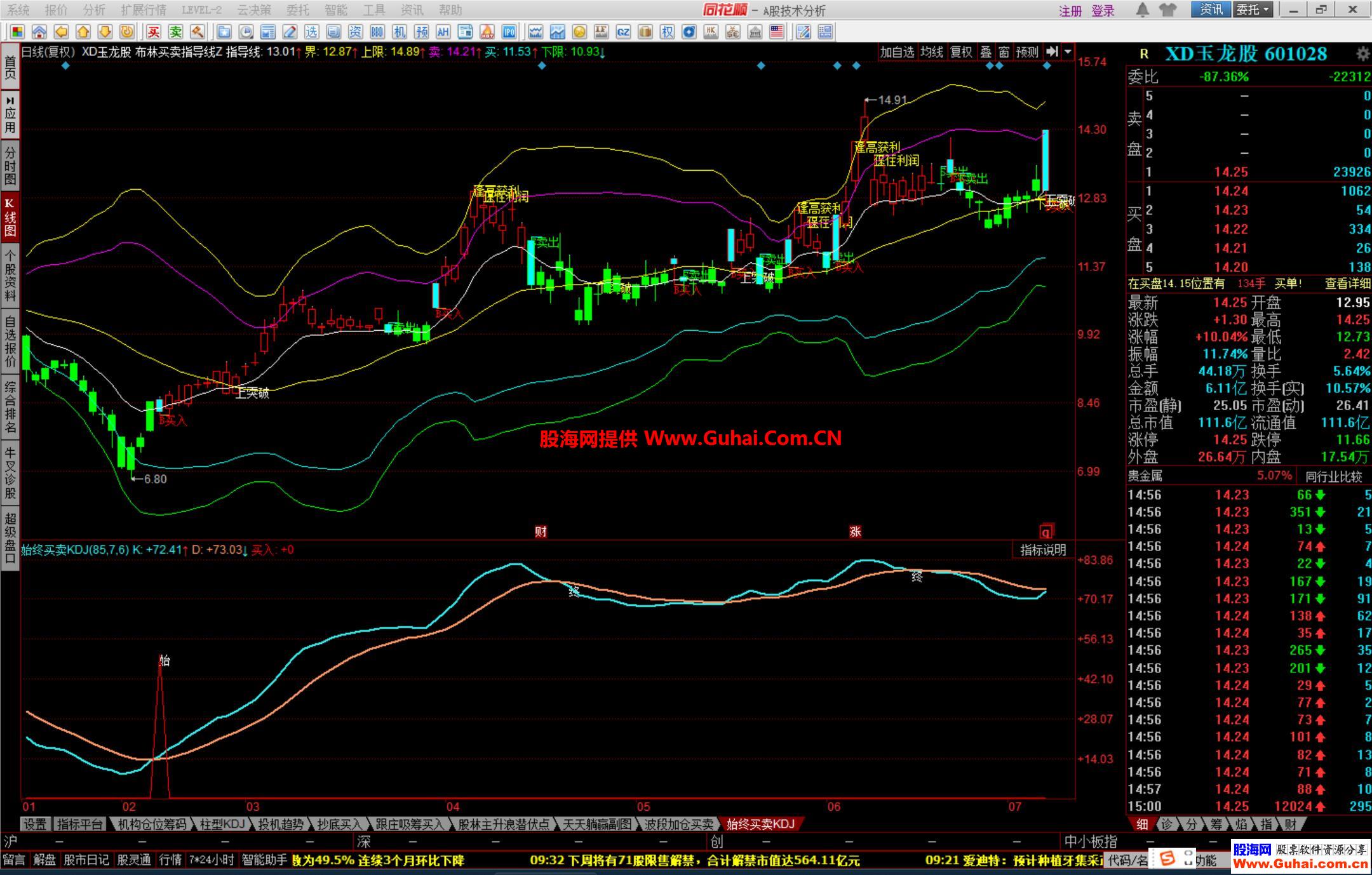Click the notification bell icon
1372x875 pixels.
point(1143,10)
